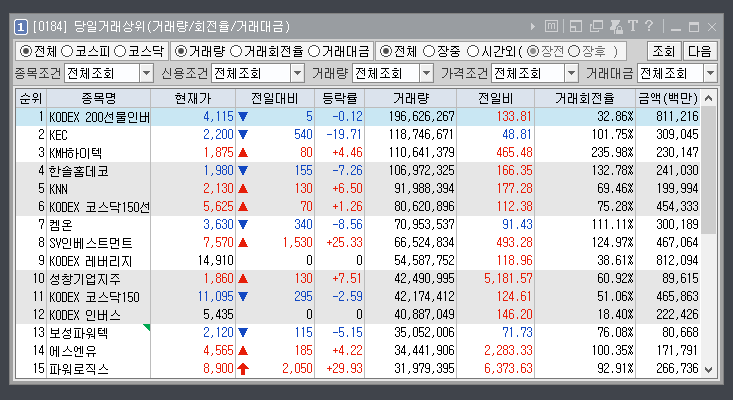Sort by the 금액(백만) column header
Viewport: 733px width, 400px height.
pos(668,99)
